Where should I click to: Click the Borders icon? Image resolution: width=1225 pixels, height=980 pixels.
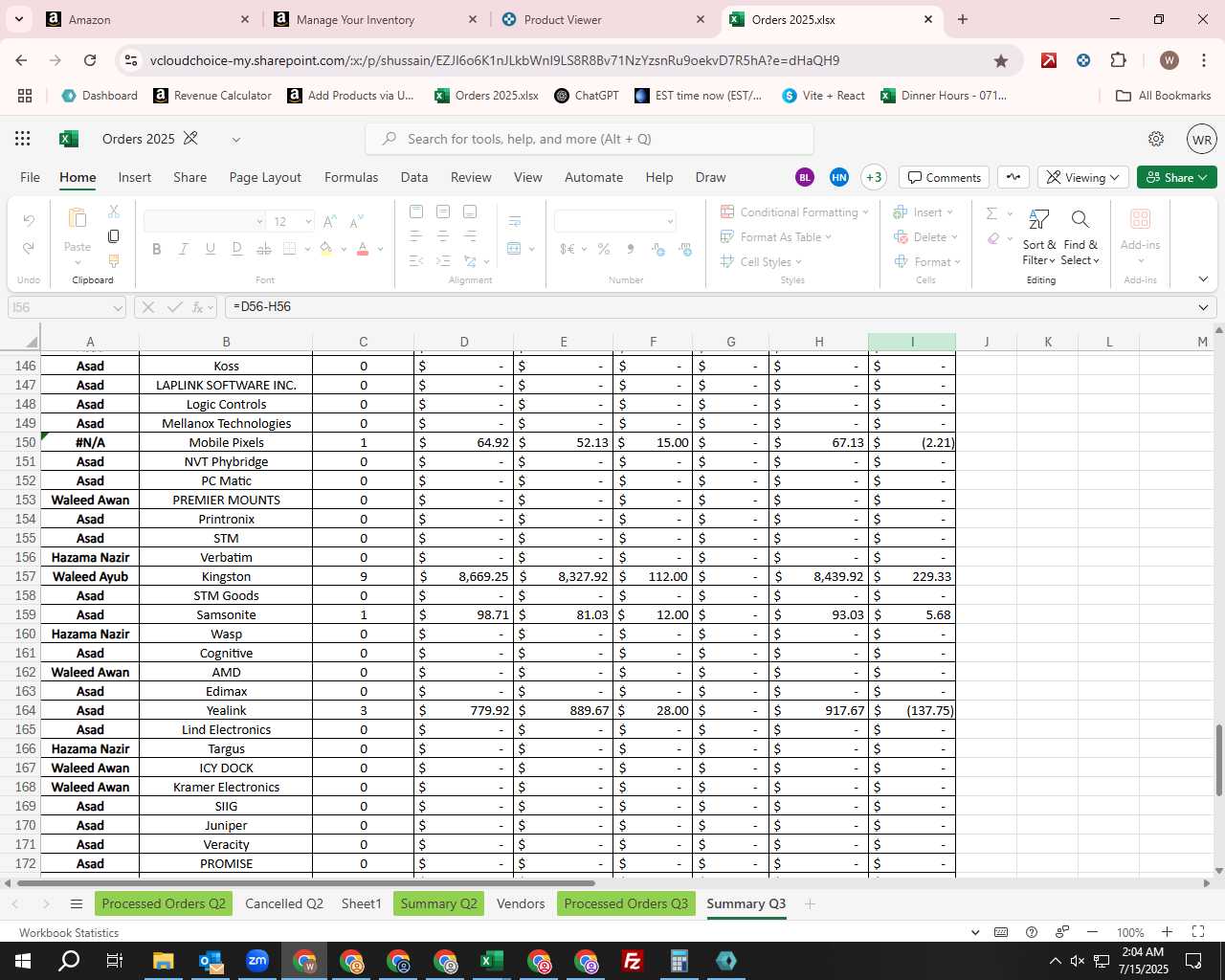(290, 249)
